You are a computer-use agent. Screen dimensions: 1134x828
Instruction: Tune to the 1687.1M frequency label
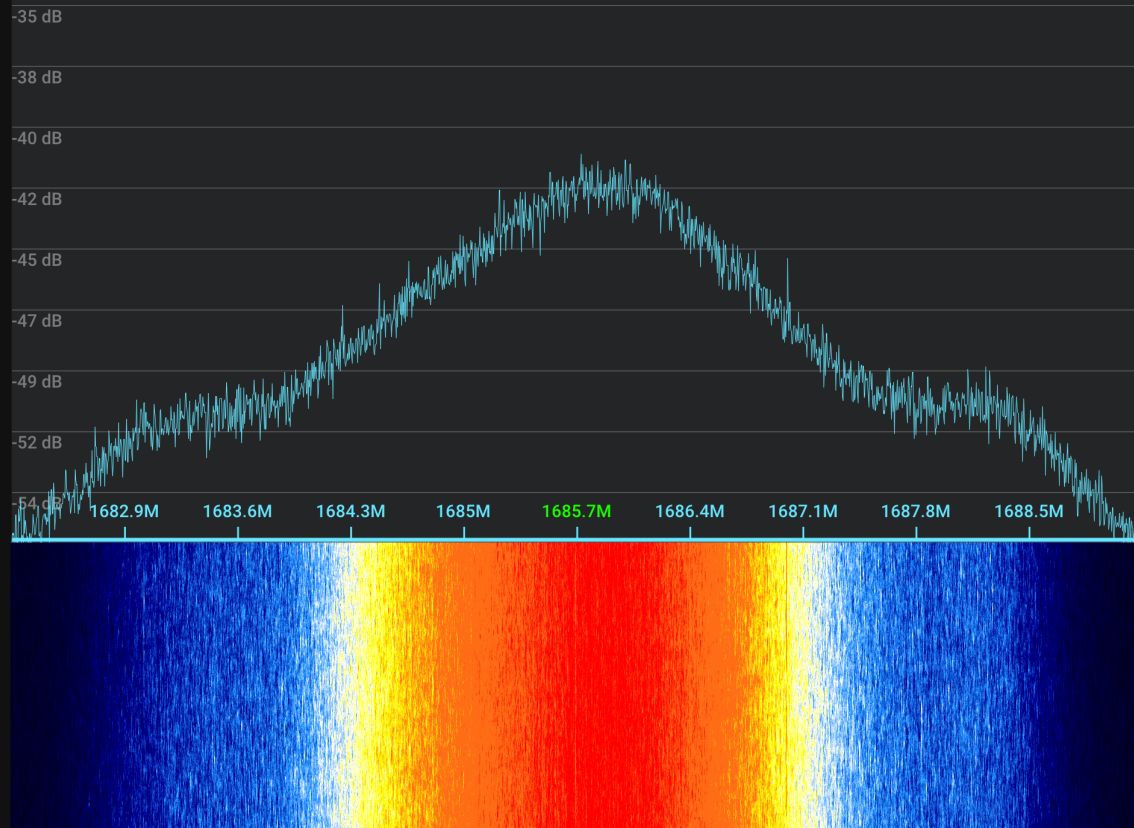(802, 512)
